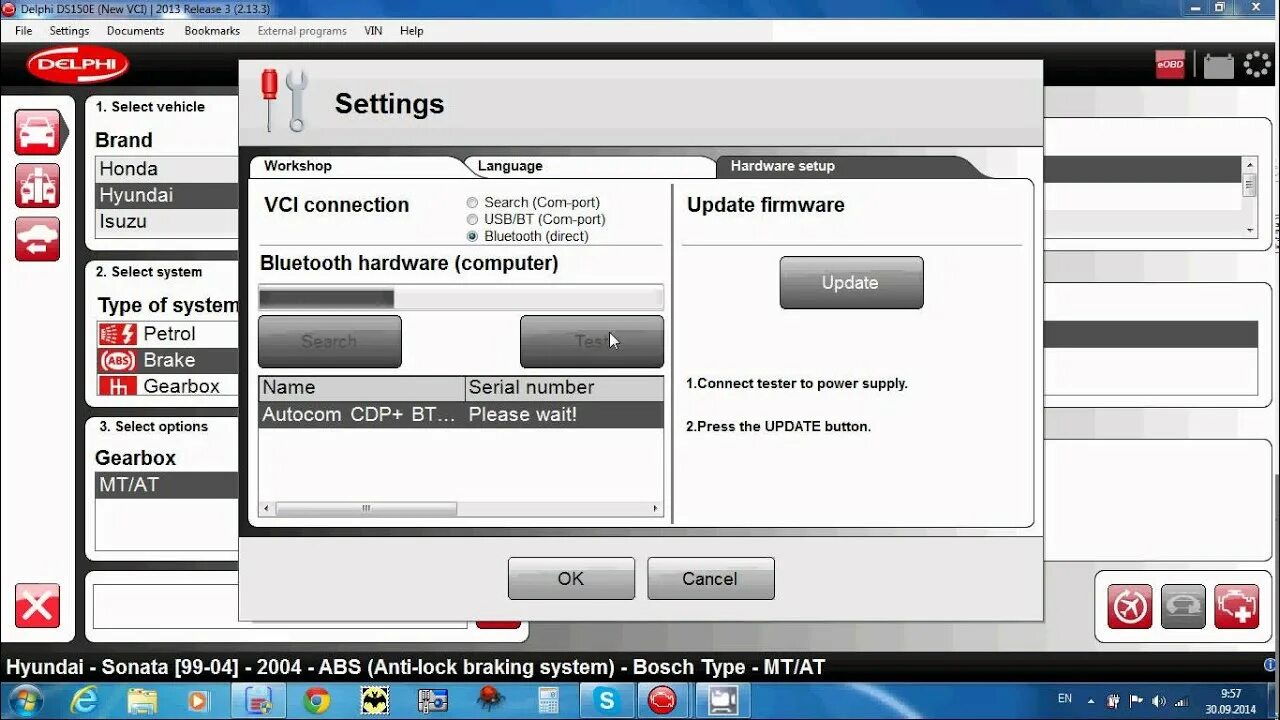Switch to the Hardware setup tab

point(782,166)
